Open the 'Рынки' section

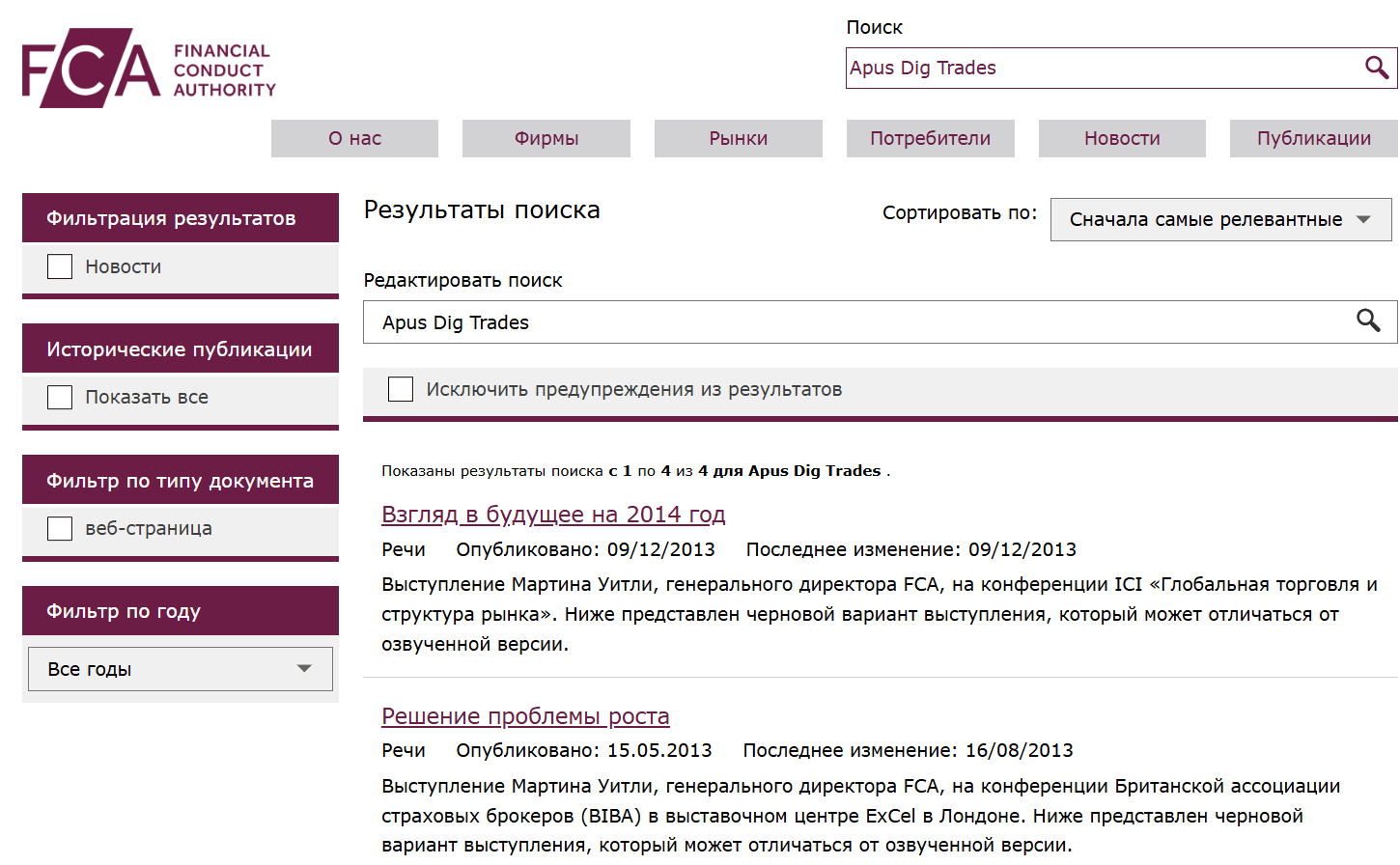tap(738, 138)
